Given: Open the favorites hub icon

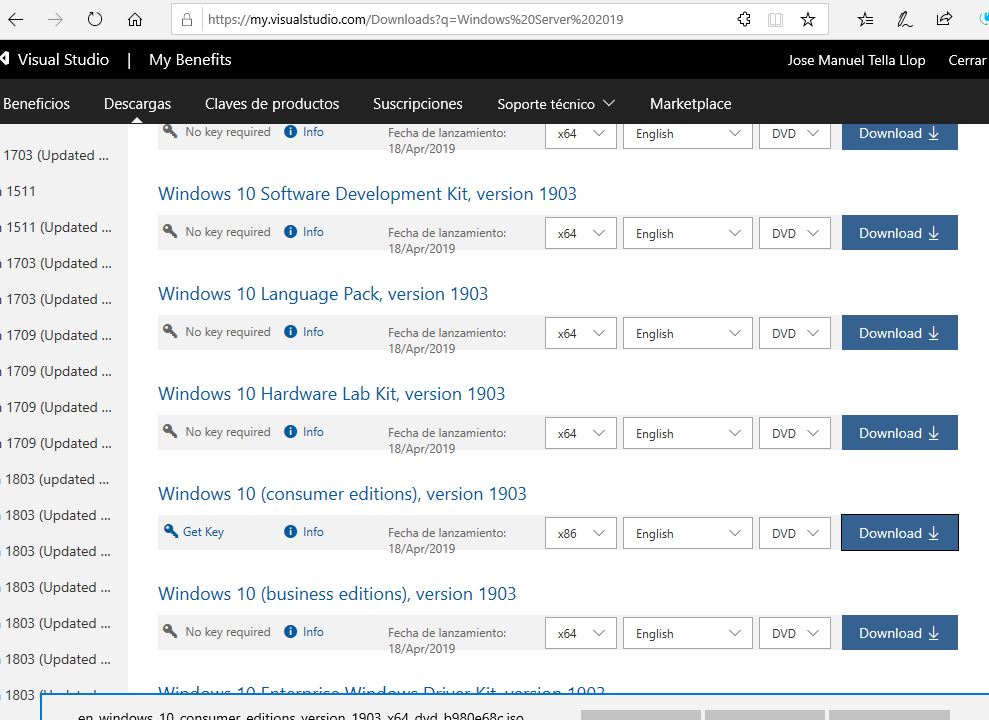Looking at the screenshot, I should 865,20.
